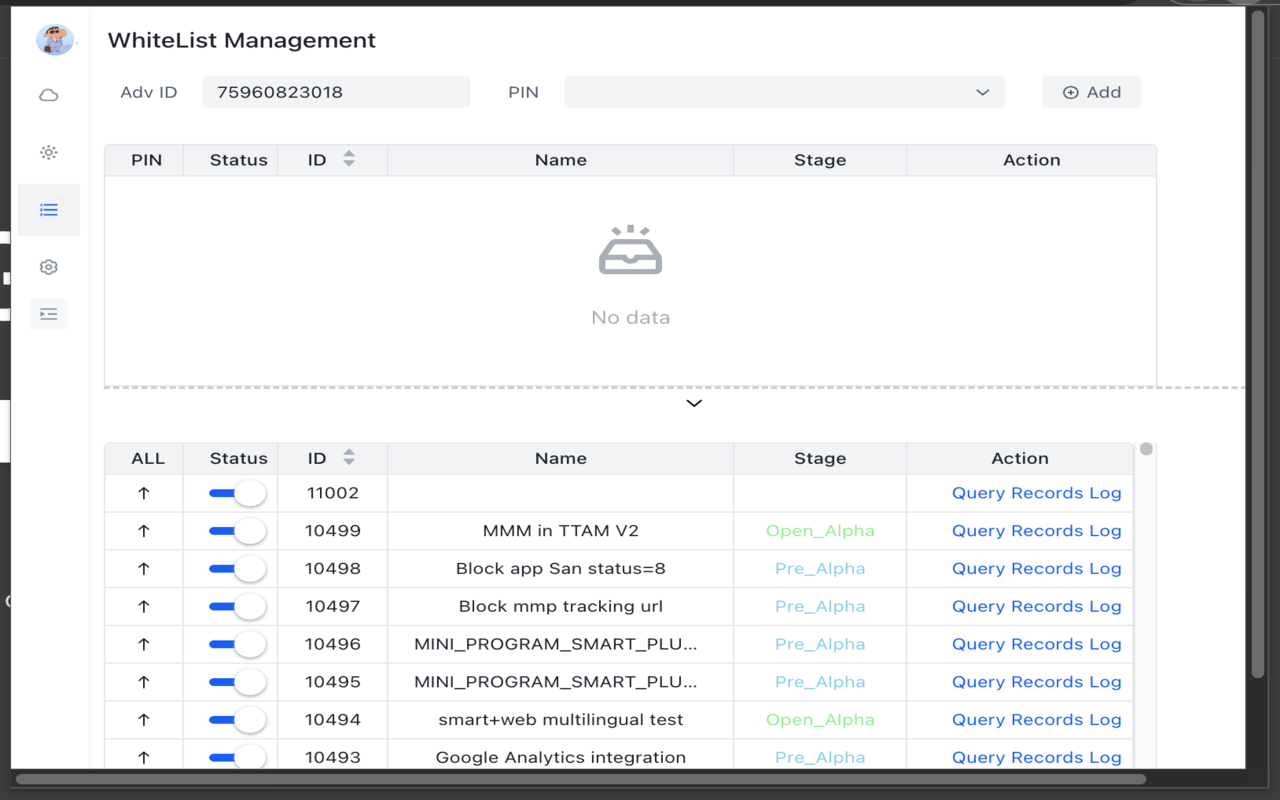Image resolution: width=1280 pixels, height=800 pixels.
Task: Open the user avatar at sidebar top
Action: click(55, 39)
